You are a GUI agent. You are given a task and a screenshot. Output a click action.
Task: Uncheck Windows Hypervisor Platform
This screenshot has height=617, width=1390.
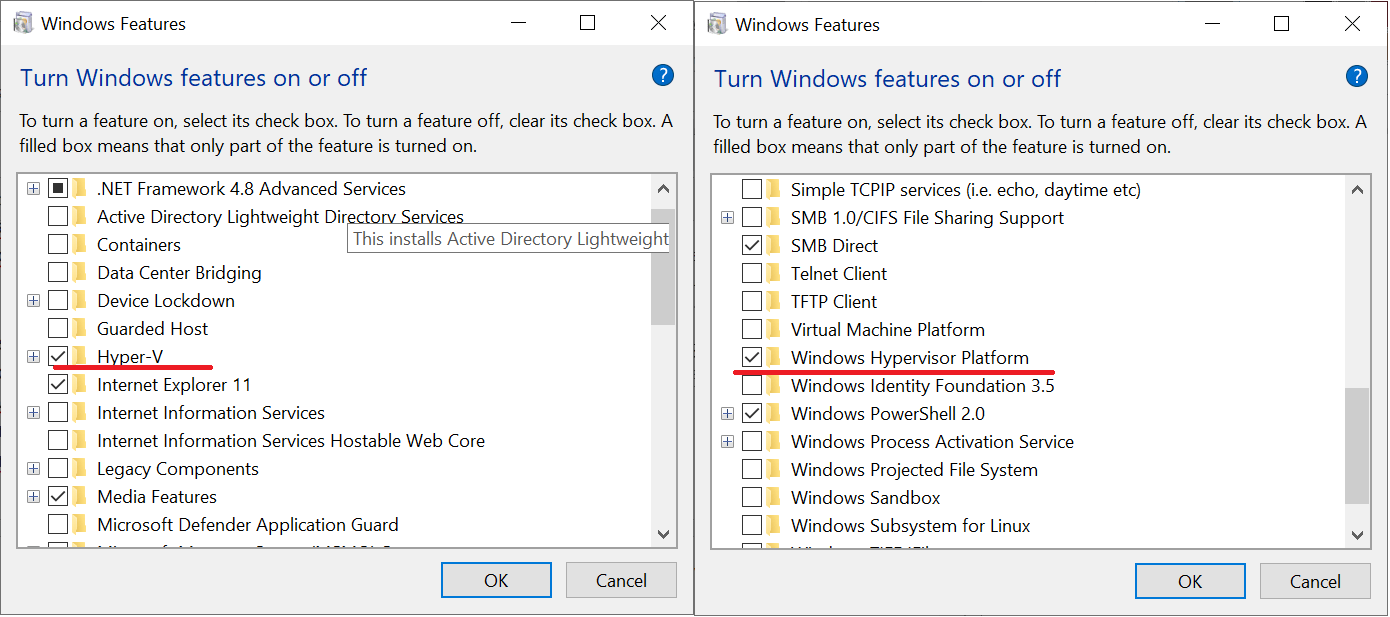pos(753,357)
